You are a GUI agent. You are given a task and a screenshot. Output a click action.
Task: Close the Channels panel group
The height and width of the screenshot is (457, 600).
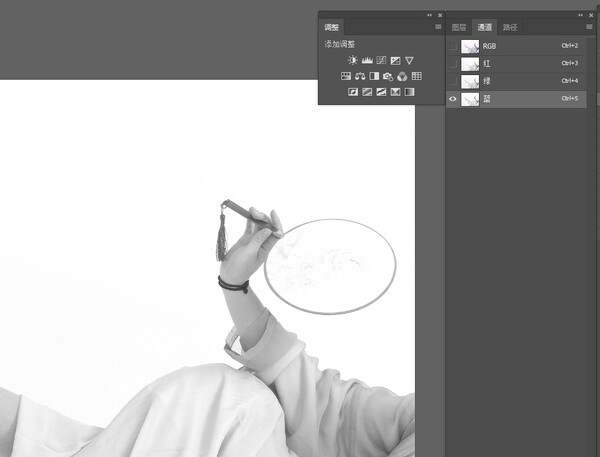coord(591,15)
